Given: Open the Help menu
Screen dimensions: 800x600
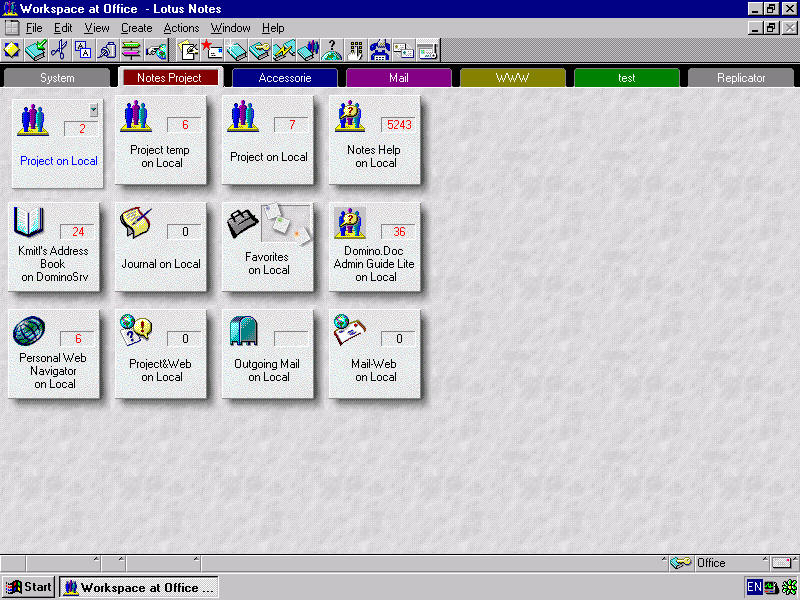Looking at the screenshot, I should coord(273,28).
